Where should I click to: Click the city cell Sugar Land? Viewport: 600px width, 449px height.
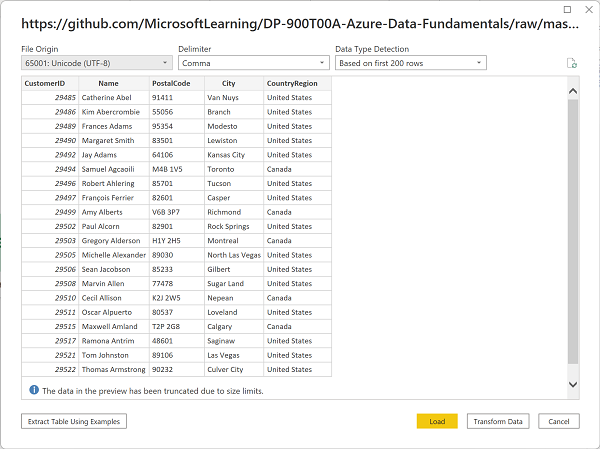(234, 284)
